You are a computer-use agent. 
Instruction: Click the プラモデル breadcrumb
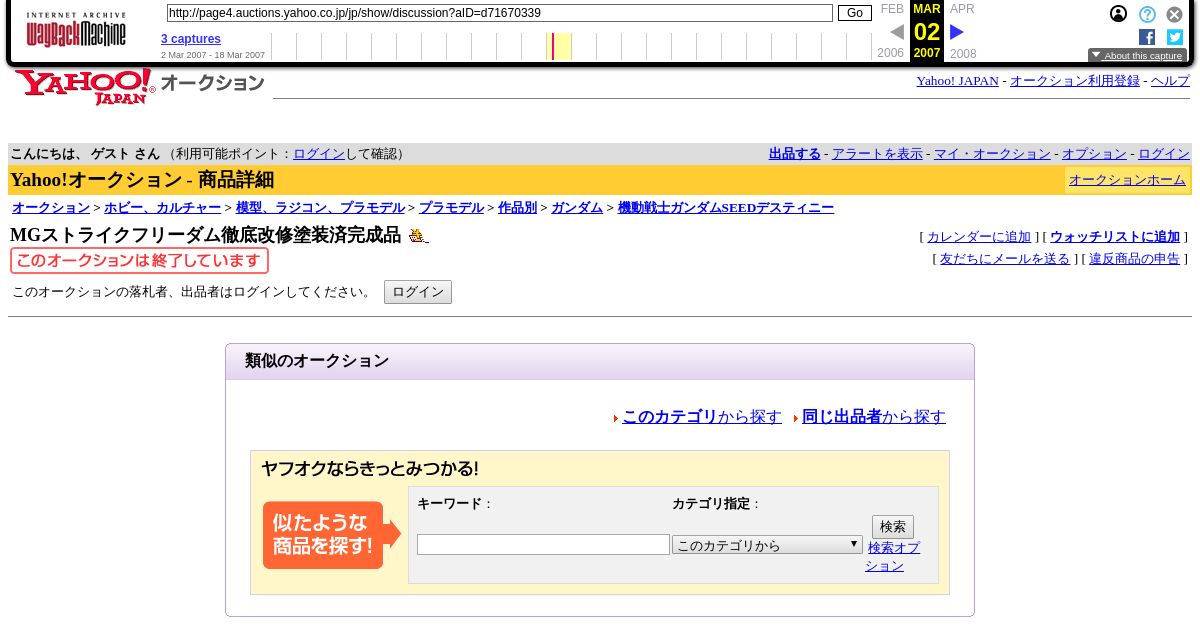tap(451, 208)
